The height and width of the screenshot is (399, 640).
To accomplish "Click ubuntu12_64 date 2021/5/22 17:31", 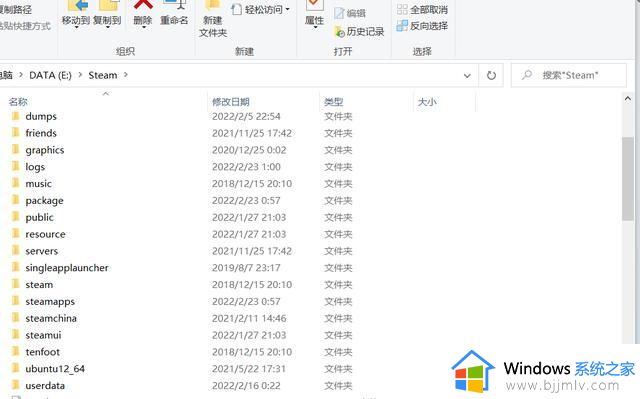I will [249, 368].
